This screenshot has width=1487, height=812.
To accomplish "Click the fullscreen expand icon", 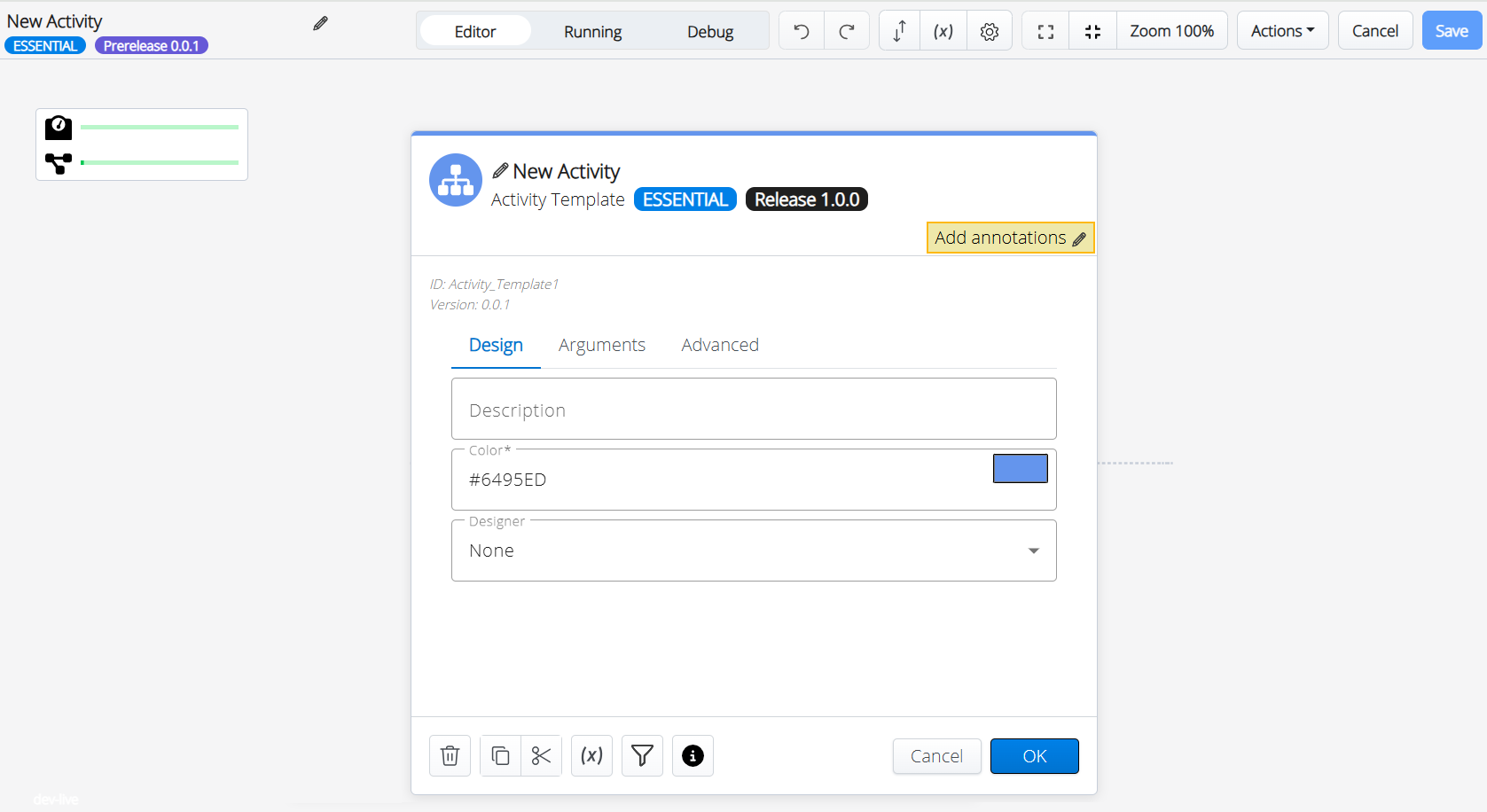I will coord(1045,31).
